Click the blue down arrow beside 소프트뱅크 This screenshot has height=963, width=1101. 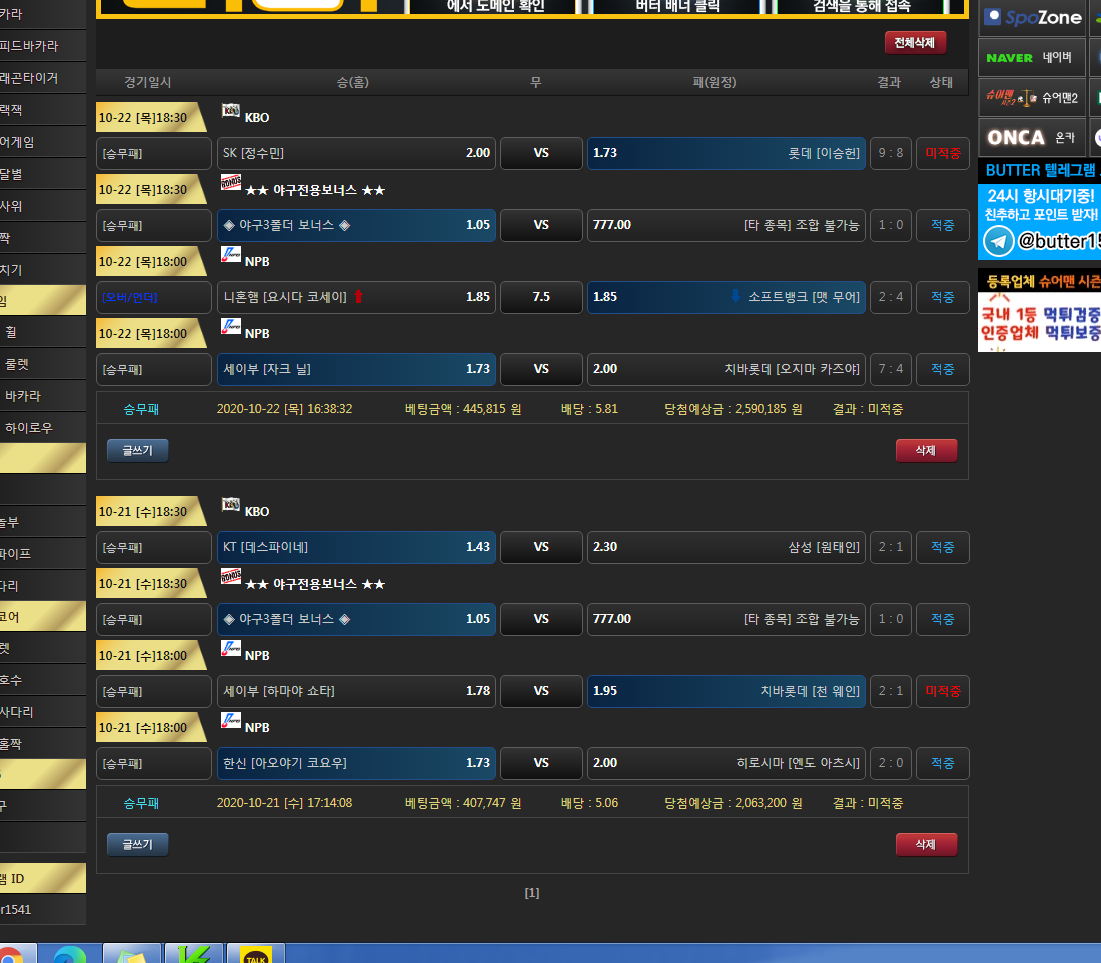[x=736, y=297]
